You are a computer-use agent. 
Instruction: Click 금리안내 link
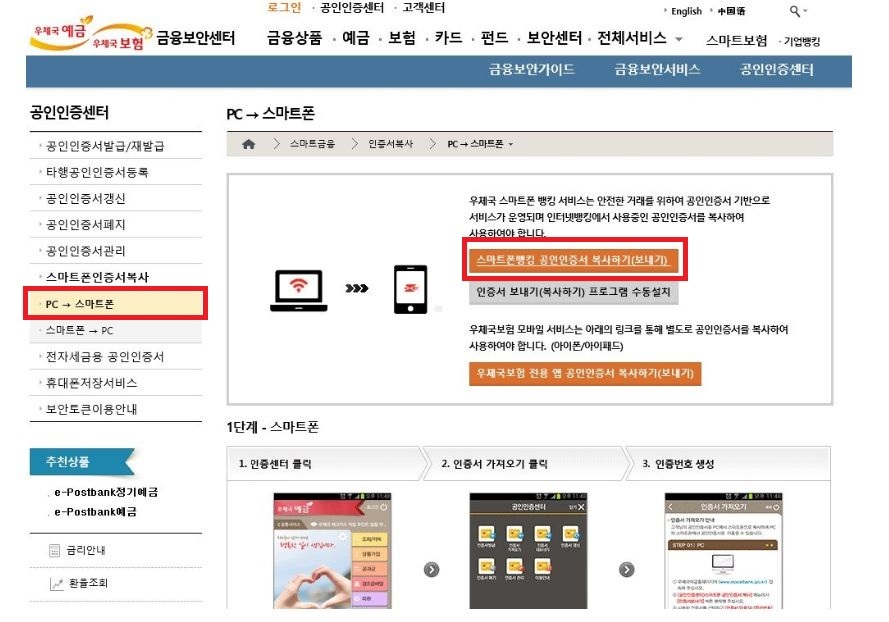86,550
